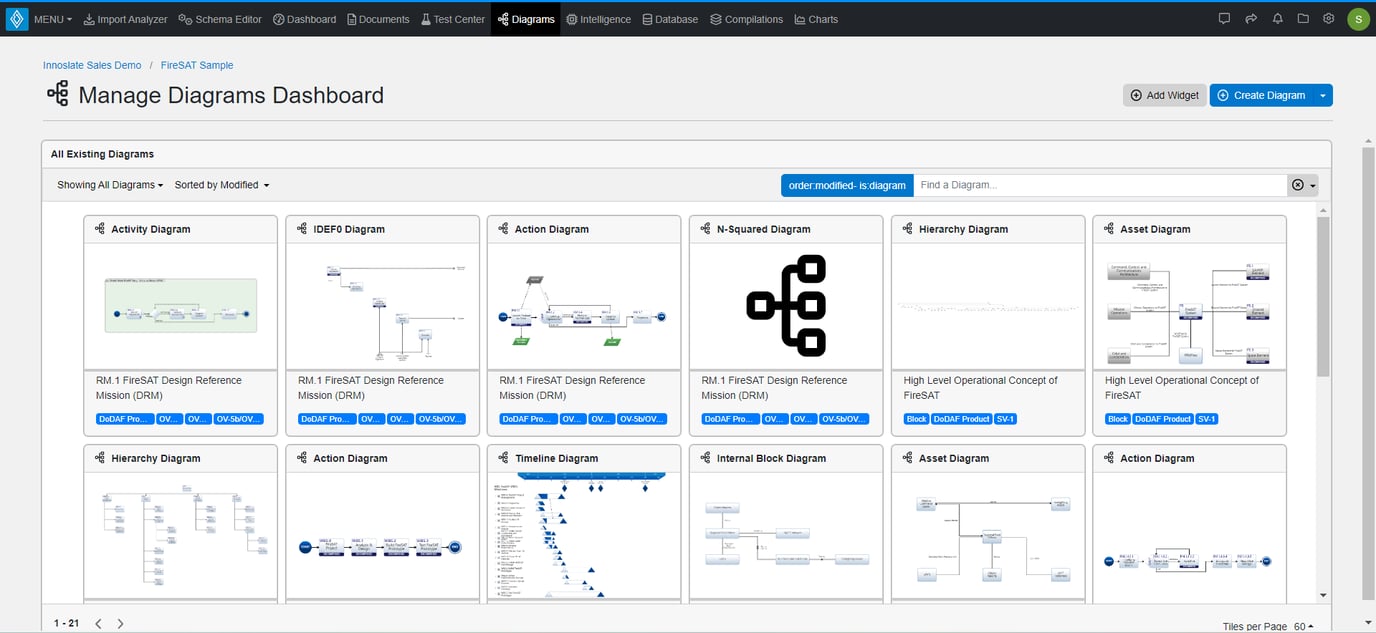Open the Sorted by Modified dropdown
The image size is (1376, 633).
click(x=221, y=184)
